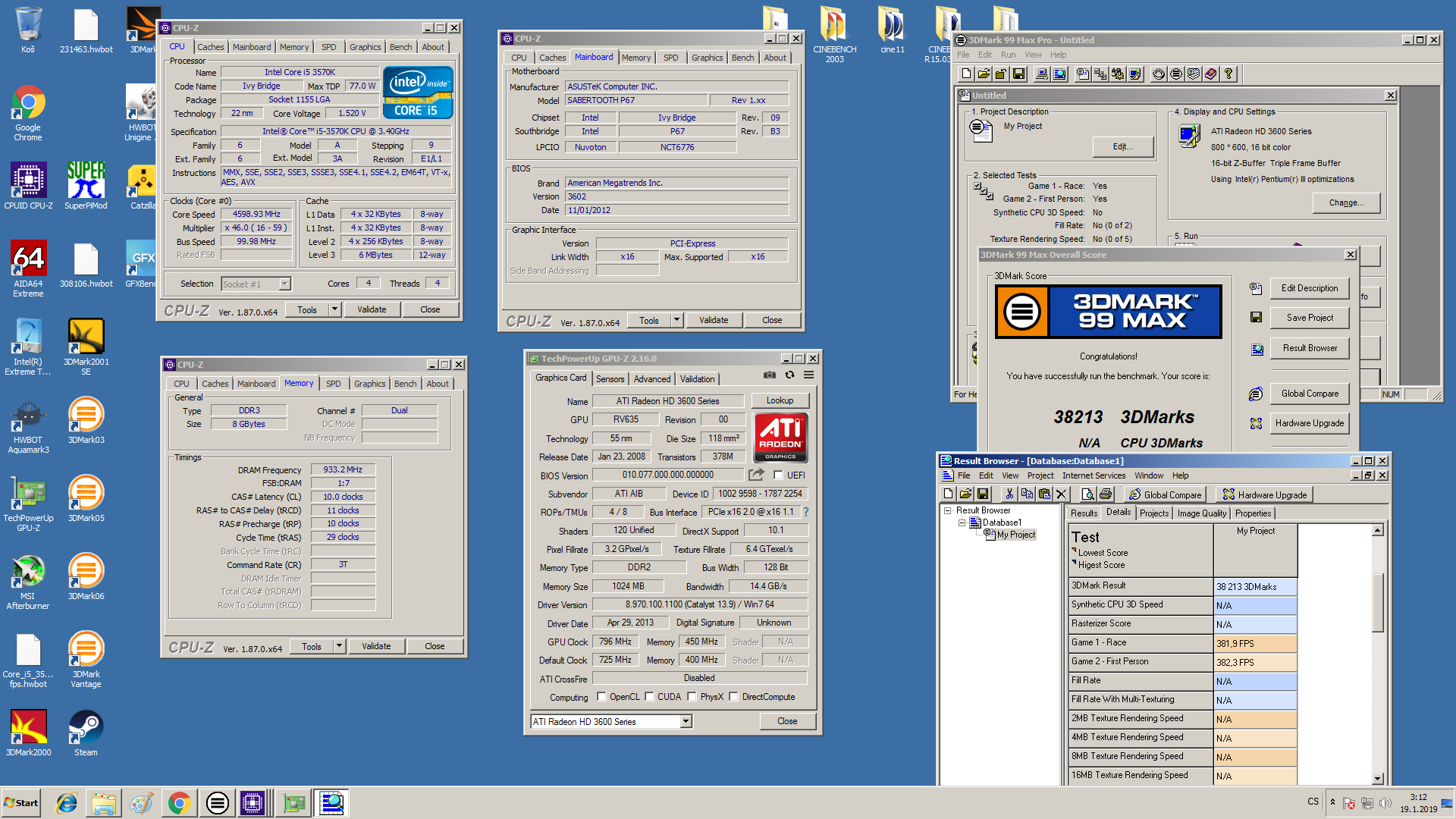1456x819 pixels.
Task: Switch to the Sensors tab in GPU-Z
Action: [x=610, y=379]
